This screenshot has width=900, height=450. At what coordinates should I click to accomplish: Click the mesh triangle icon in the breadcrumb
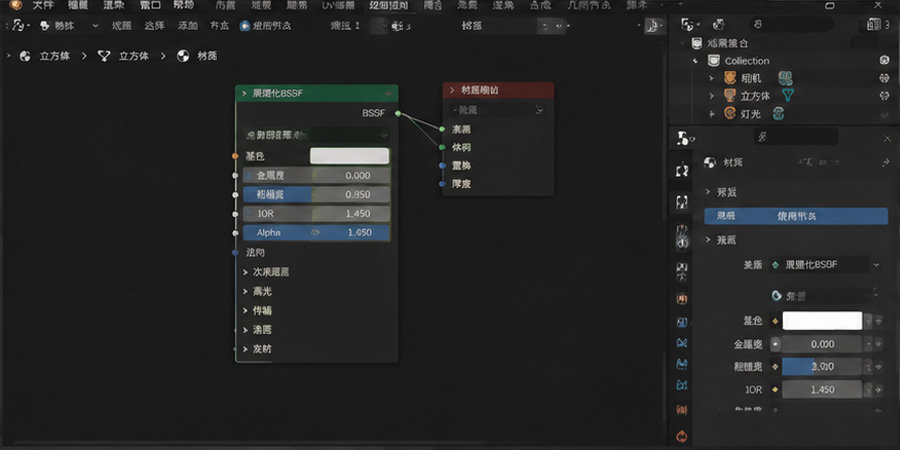pos(104,56)
